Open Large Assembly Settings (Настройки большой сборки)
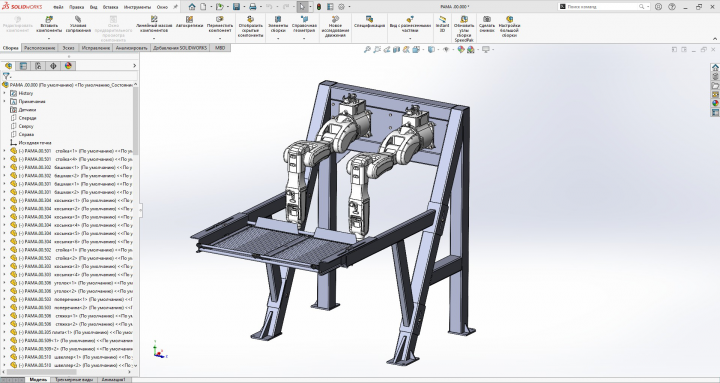The width and height of the screenshot is (720, 383). [509, 27]
